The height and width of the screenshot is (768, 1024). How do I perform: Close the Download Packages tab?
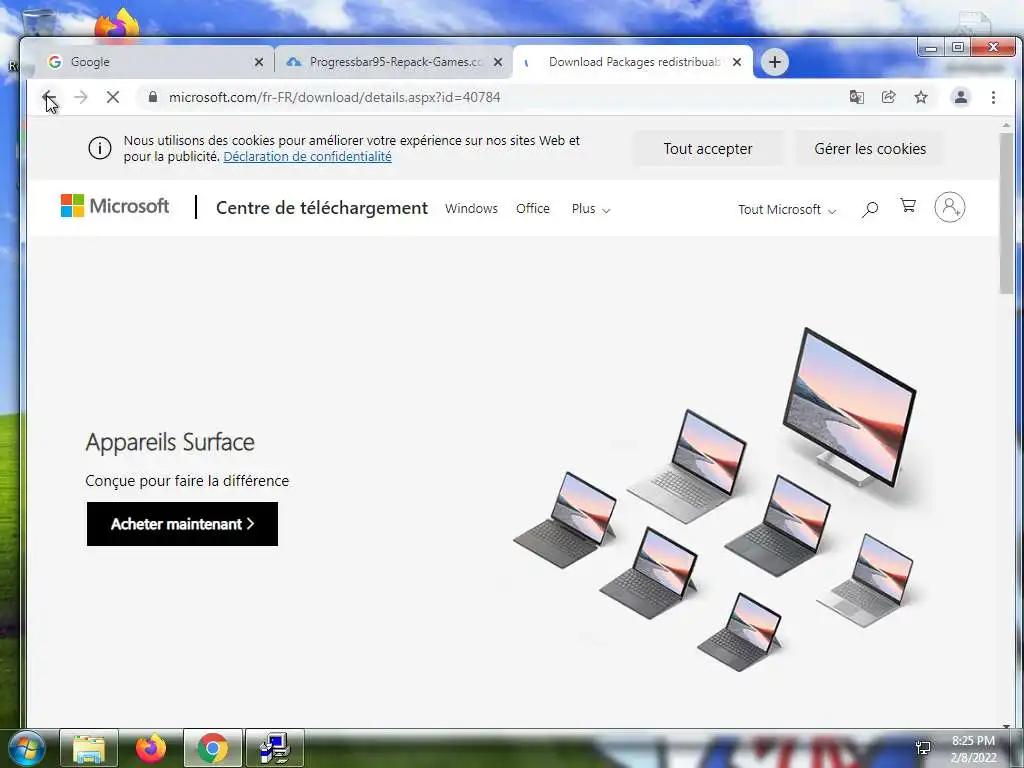pyautogui.click(x=737, y=62)
